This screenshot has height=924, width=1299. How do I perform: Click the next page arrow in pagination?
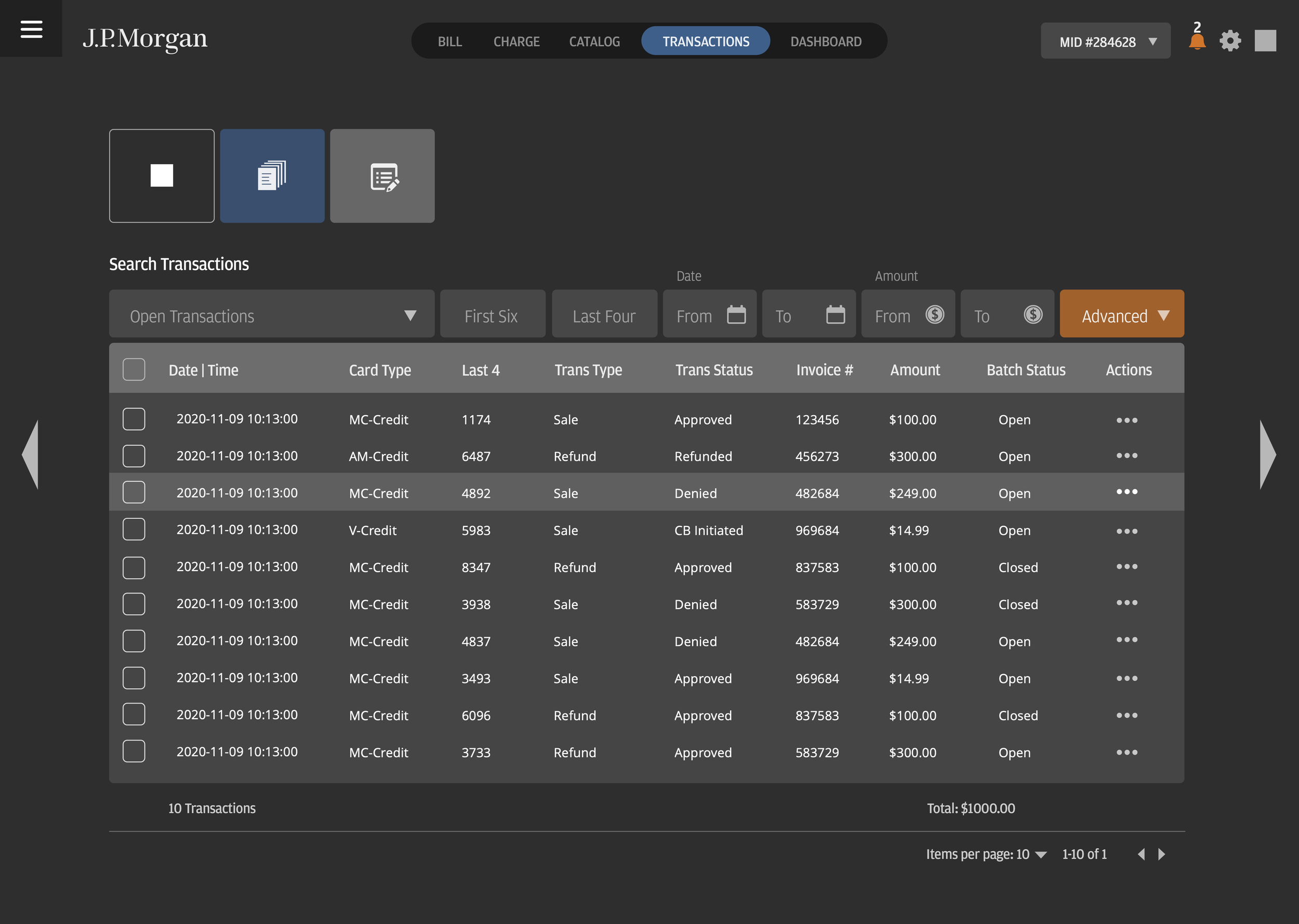(x=1161, y=853)
